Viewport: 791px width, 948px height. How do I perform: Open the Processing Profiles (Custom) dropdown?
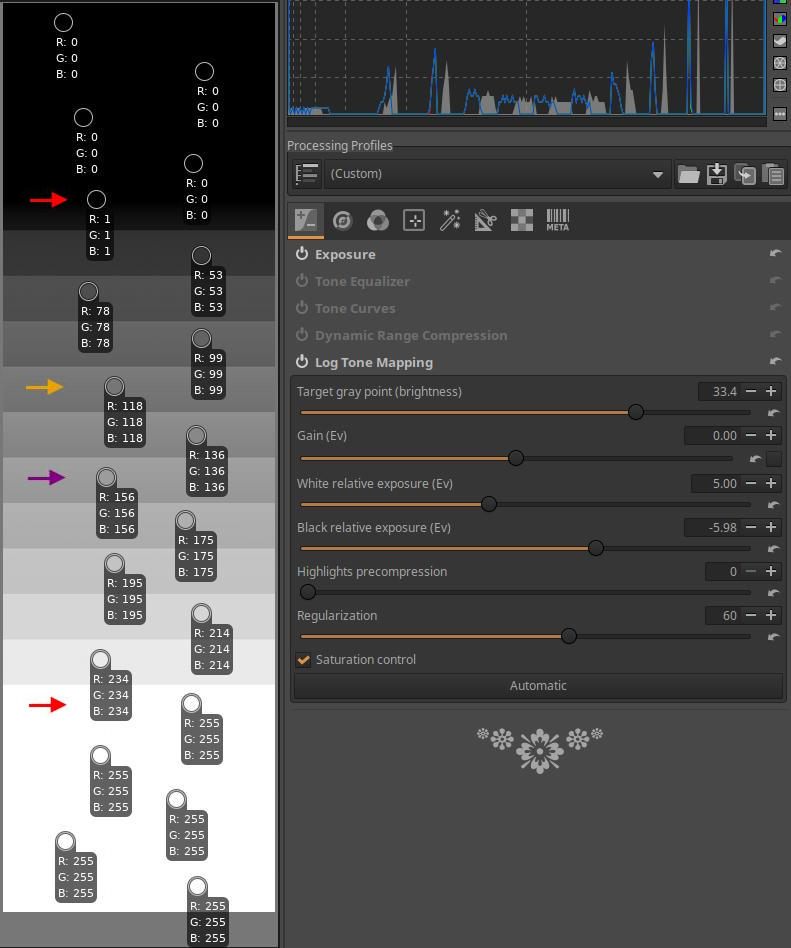497,174
